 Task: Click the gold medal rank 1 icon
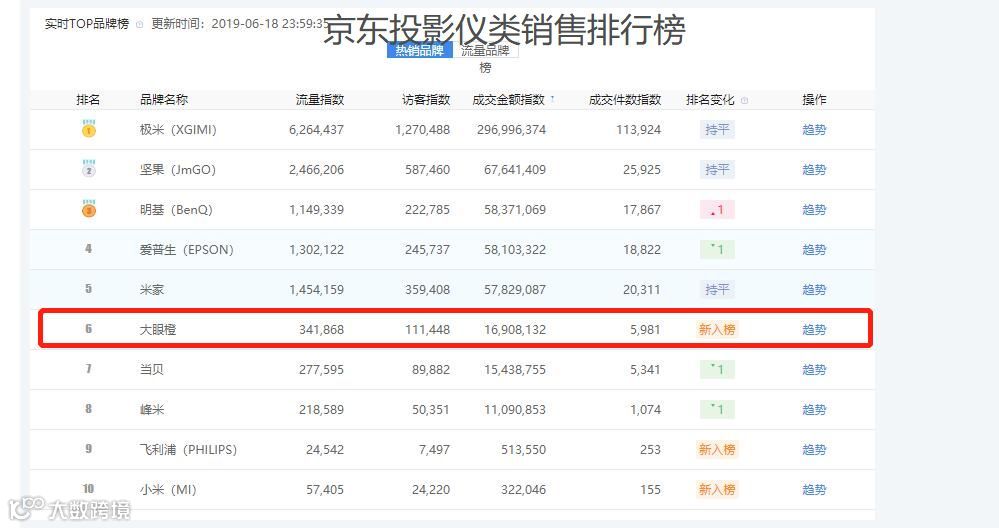pos(89,129)
